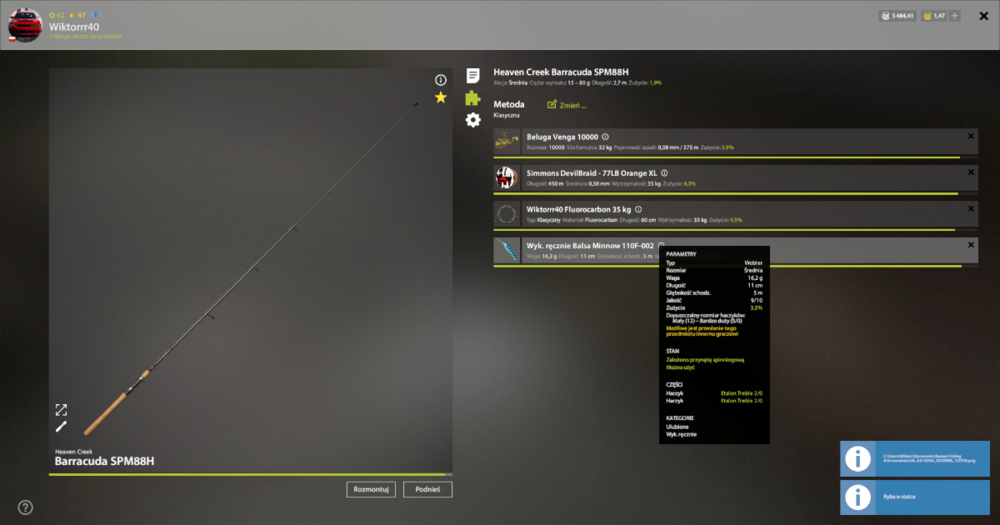This screenshot has height=525, width=1000.
Task: Click the Rozmontuj button
Action: pos(371,489)
